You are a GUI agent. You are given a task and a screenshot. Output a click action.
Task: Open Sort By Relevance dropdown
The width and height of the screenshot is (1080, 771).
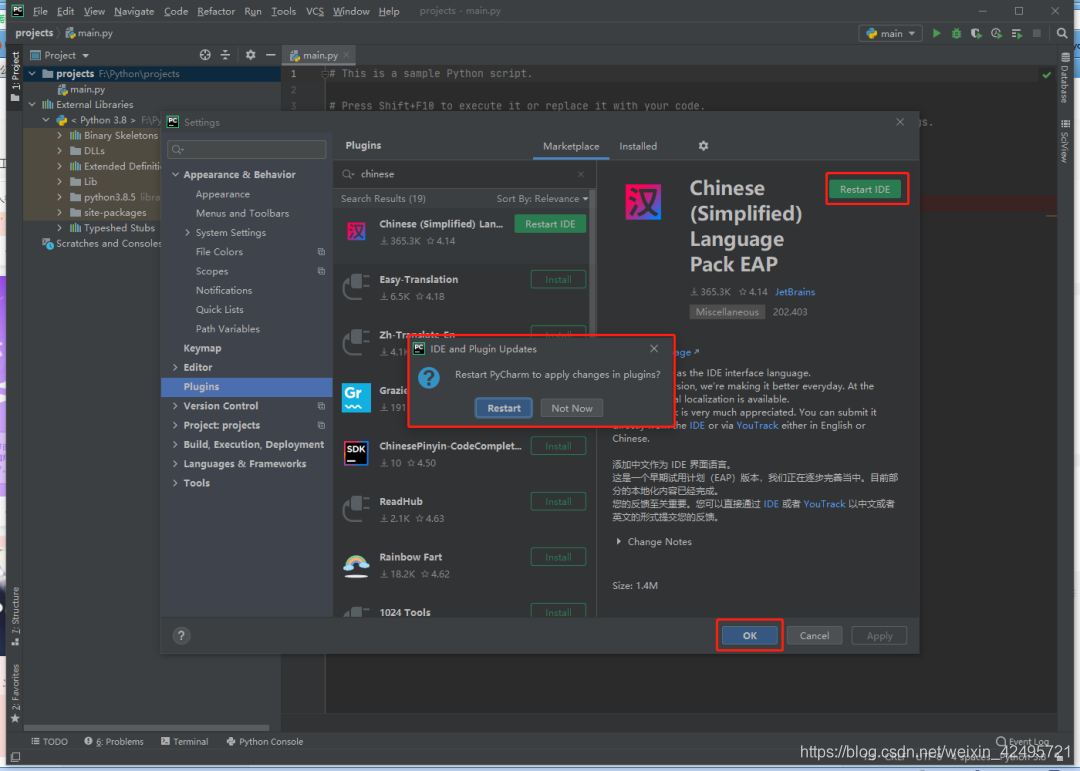pyautogui.click(x=543, y=198)
